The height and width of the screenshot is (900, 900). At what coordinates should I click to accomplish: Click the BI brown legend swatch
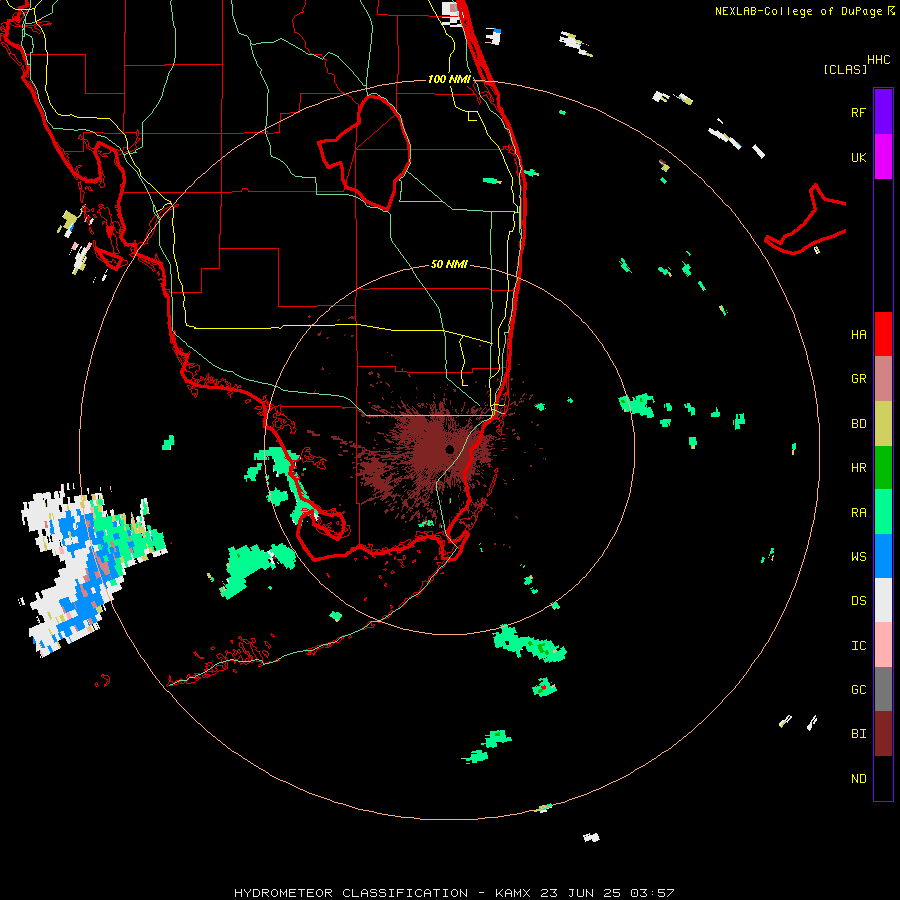883,734
